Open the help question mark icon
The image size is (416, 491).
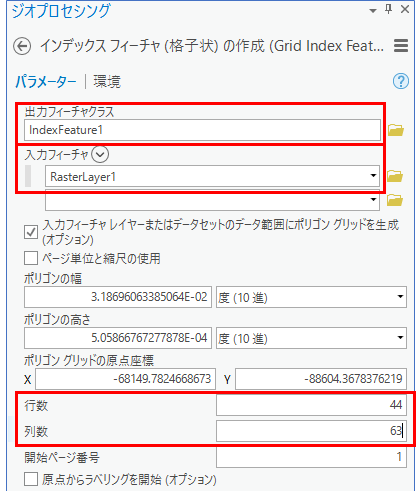pyautogui.click(x=401, y=81)
